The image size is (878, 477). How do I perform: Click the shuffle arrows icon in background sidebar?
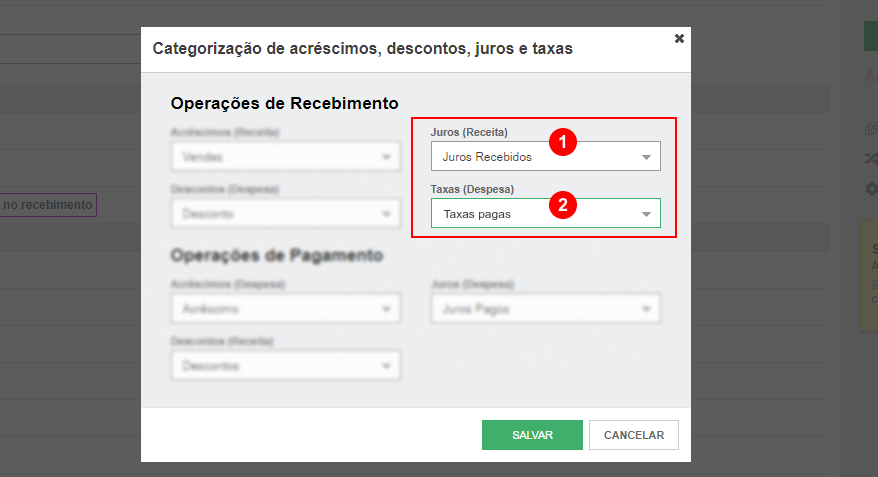pos(871,158)
